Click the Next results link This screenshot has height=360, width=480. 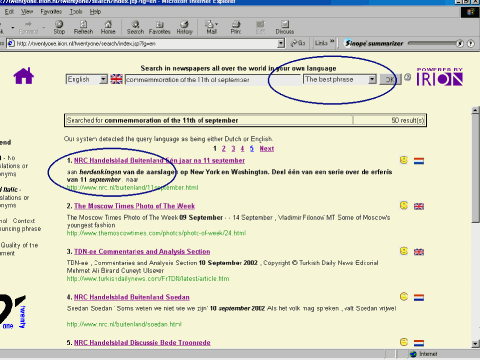[x=267, y=149]
